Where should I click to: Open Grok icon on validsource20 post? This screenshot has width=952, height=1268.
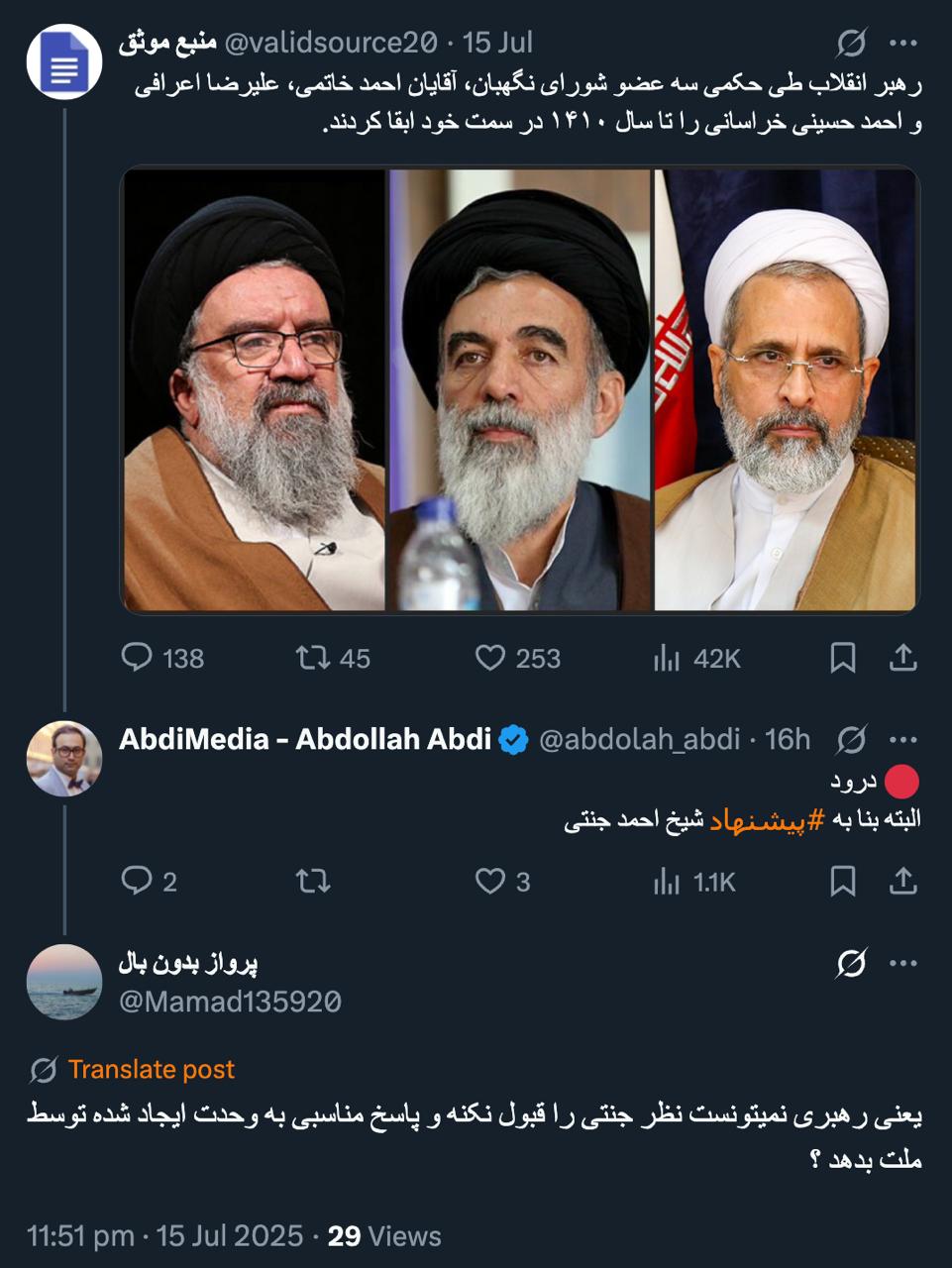[851, 43]
